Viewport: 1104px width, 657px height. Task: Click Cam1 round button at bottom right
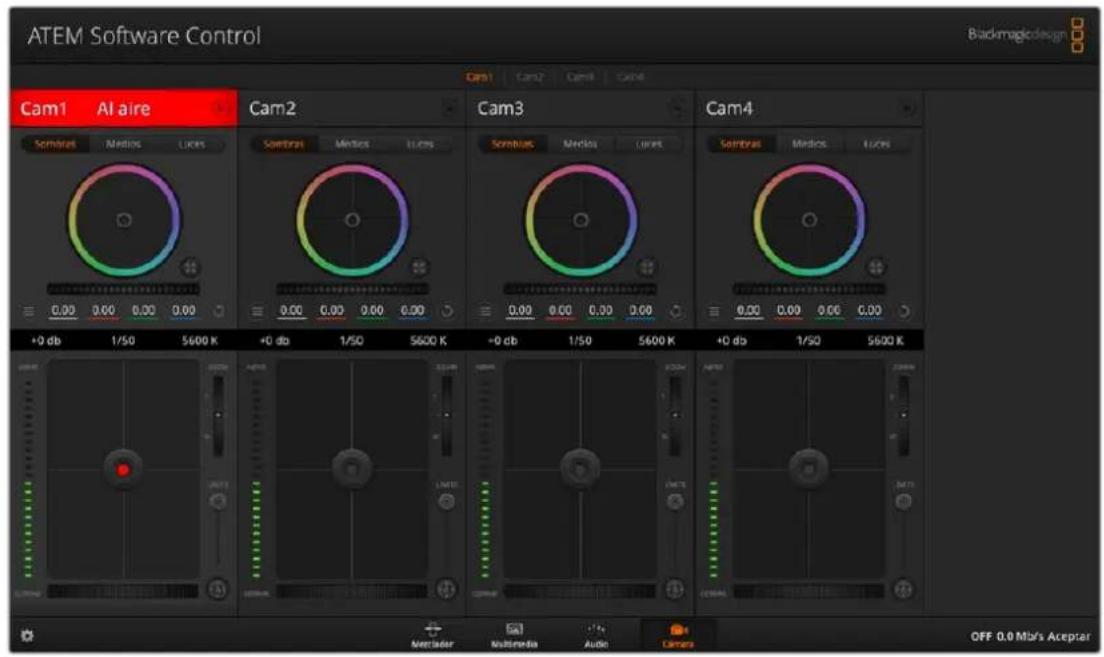(x=218, y=589)
